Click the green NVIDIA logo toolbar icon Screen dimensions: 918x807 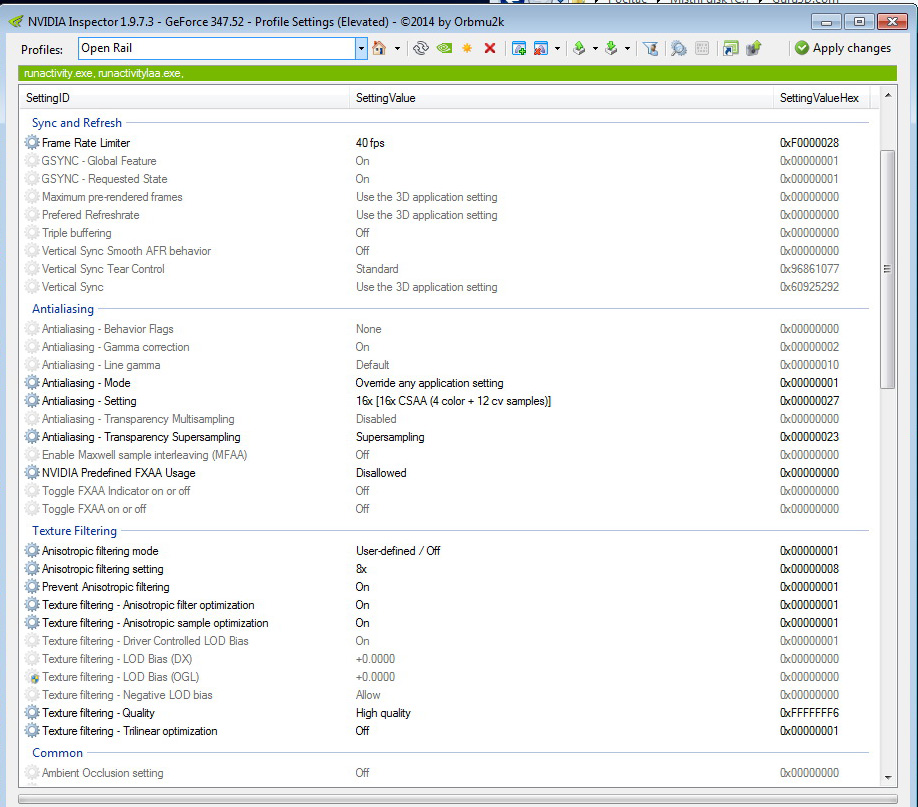point(444,48)
